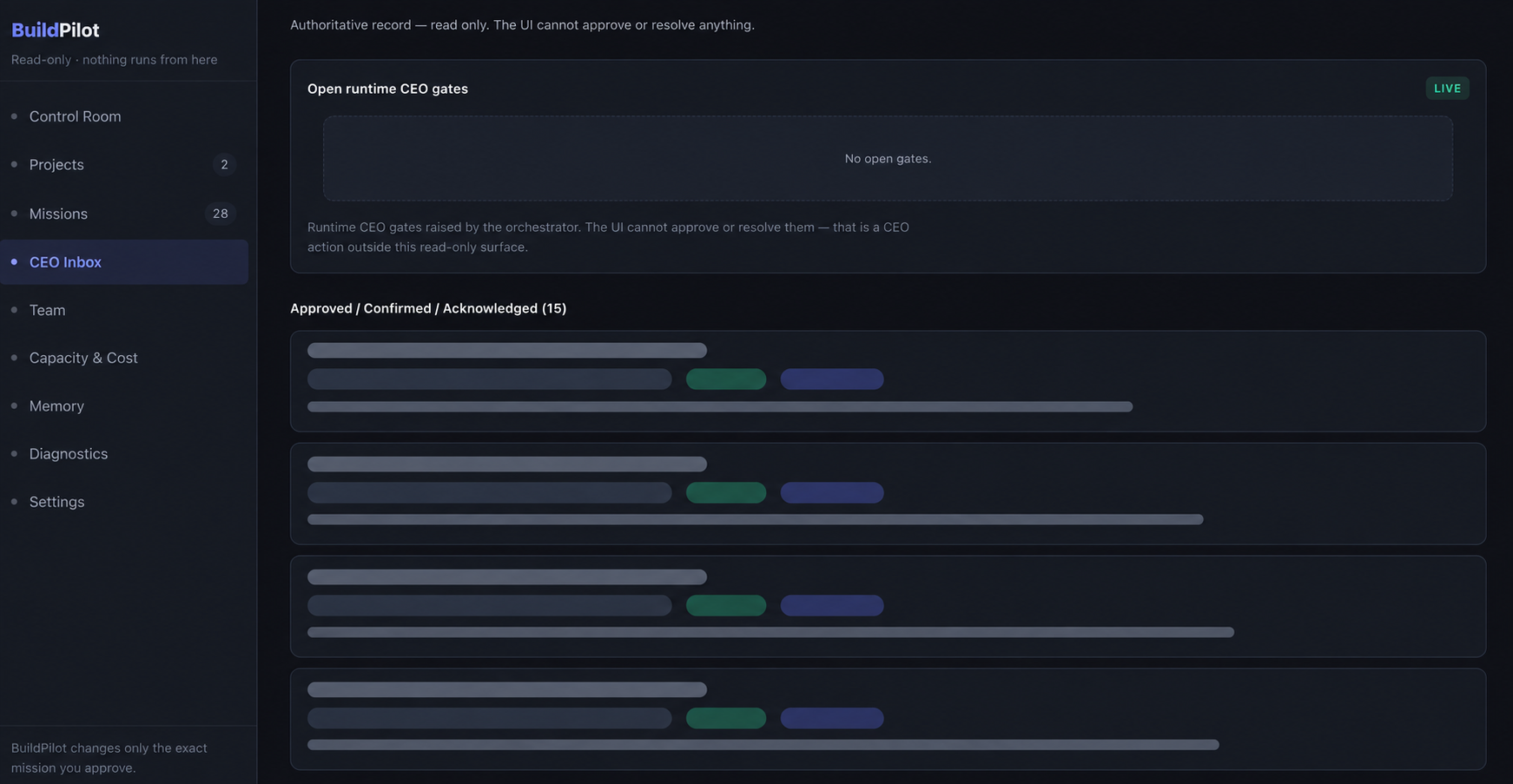Open the Memory section

click(x=124, y=405)
